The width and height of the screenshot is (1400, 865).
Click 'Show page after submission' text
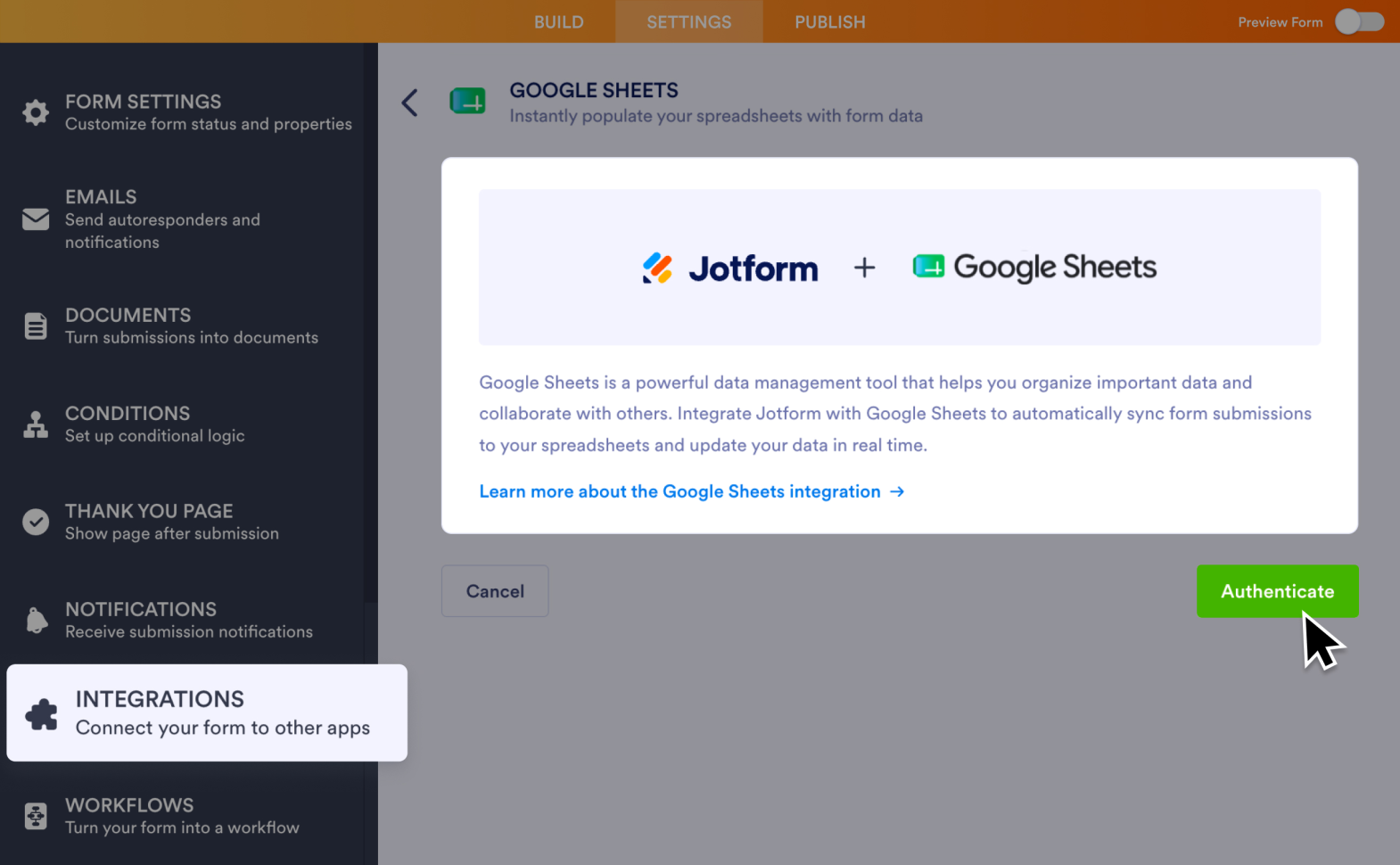point(172,533)
